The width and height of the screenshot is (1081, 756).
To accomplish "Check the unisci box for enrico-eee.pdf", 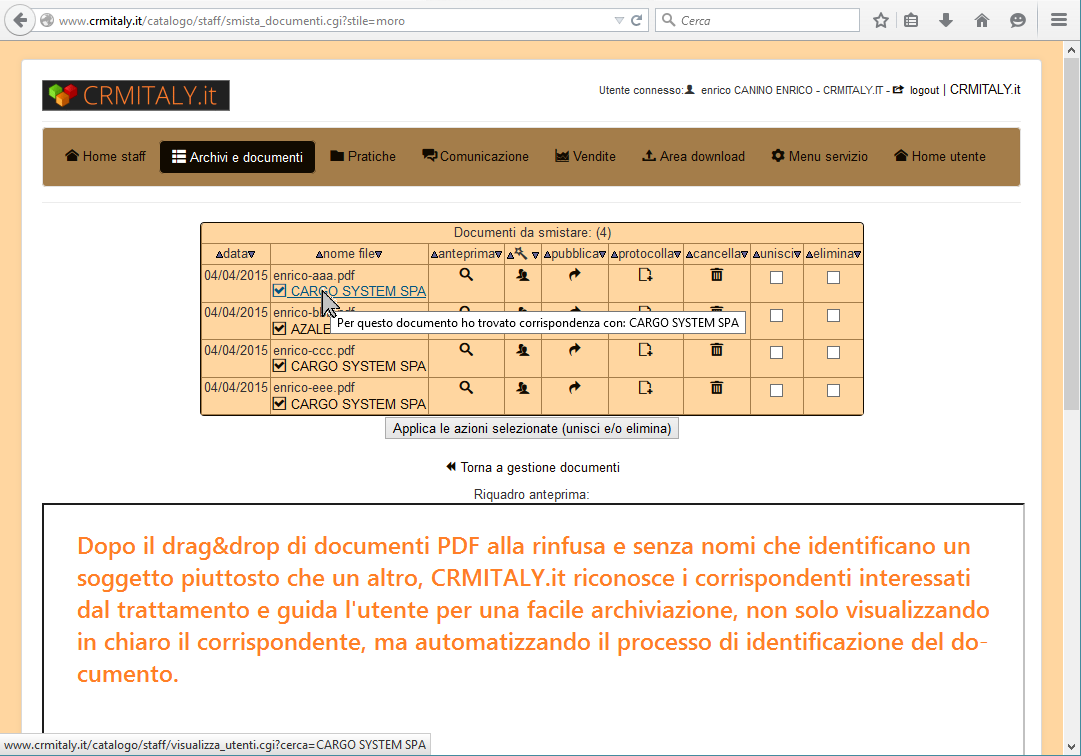I will pyautogui.click(x=776, y=391).
